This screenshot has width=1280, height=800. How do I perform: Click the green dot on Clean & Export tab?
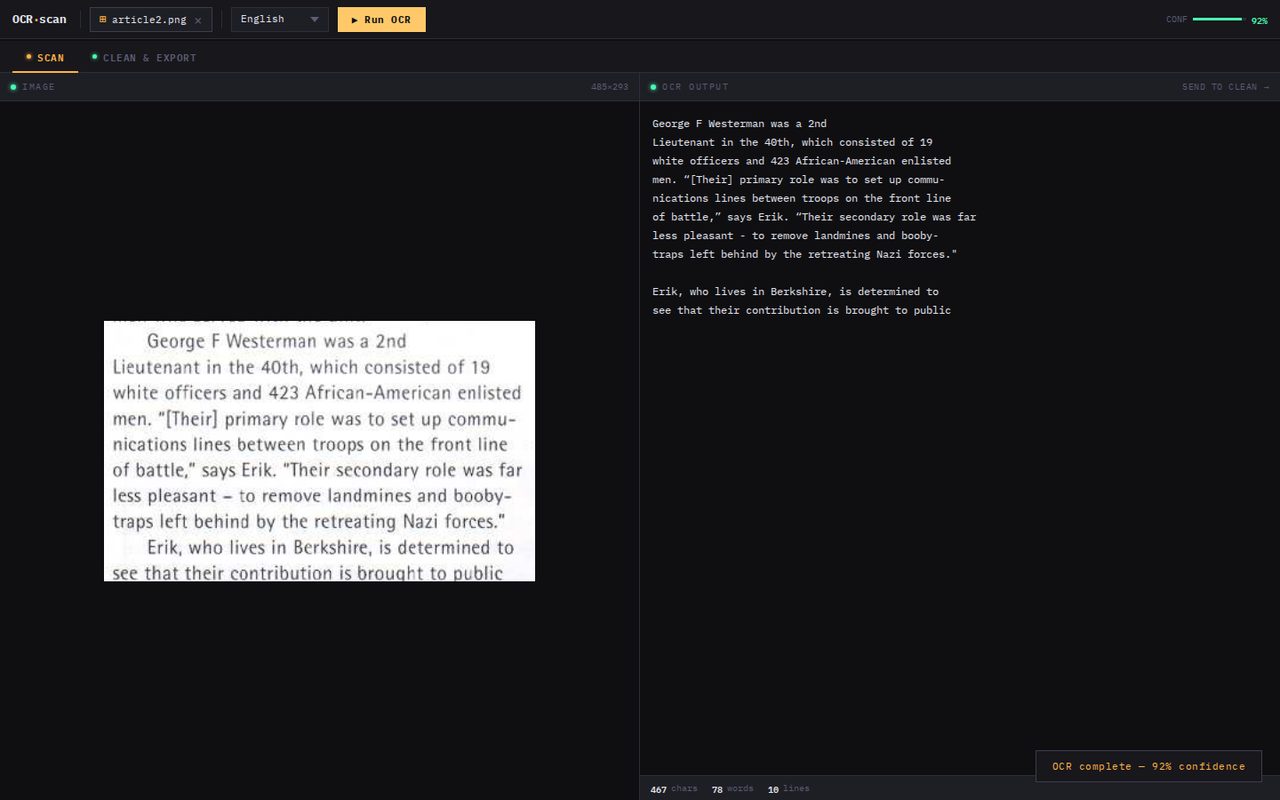(x=95, y=57)
